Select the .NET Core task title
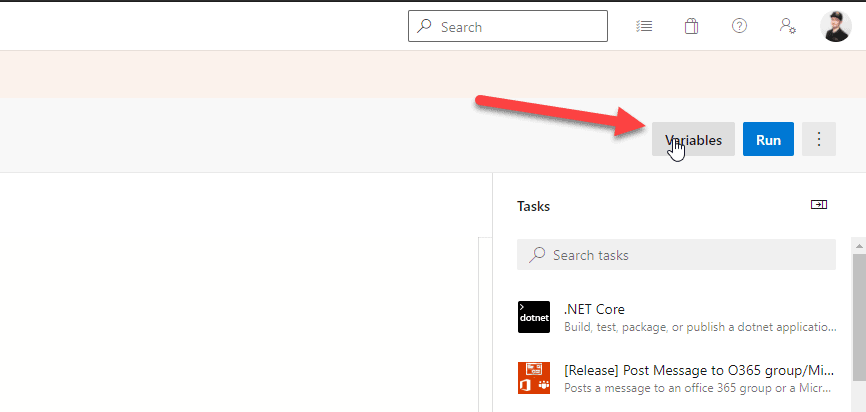 (594, 309)
